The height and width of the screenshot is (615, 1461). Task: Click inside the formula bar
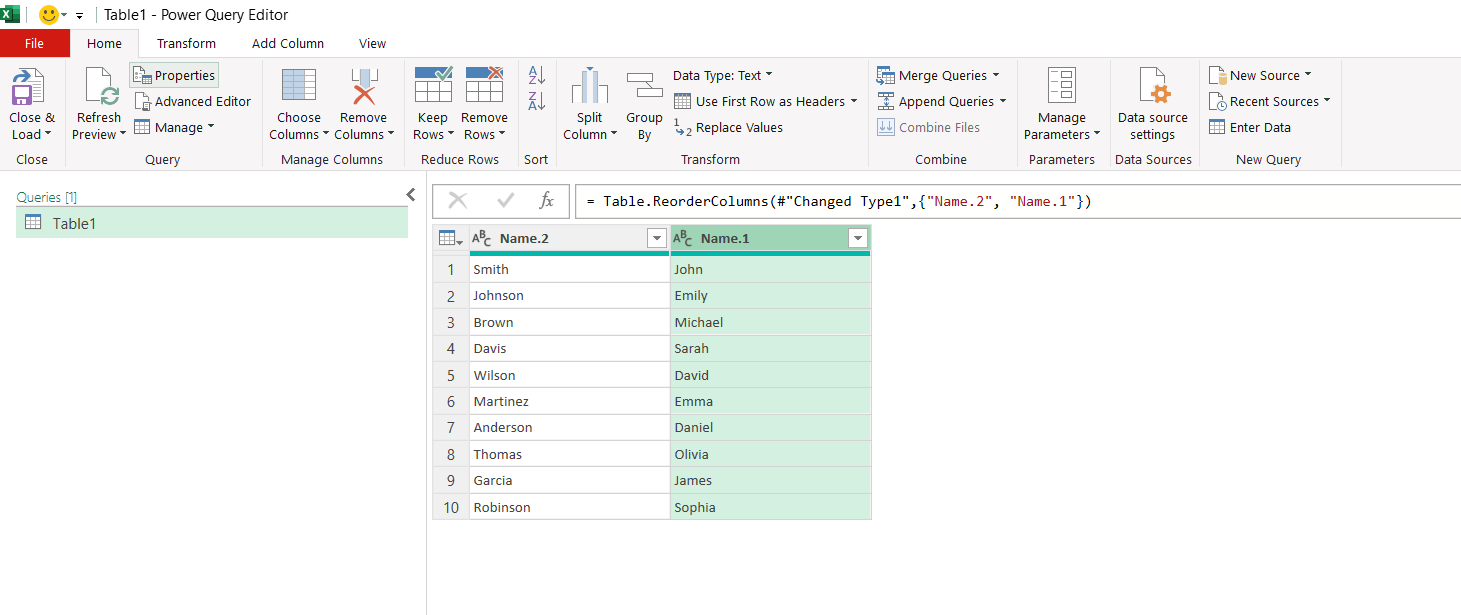tap(1018, 201)
